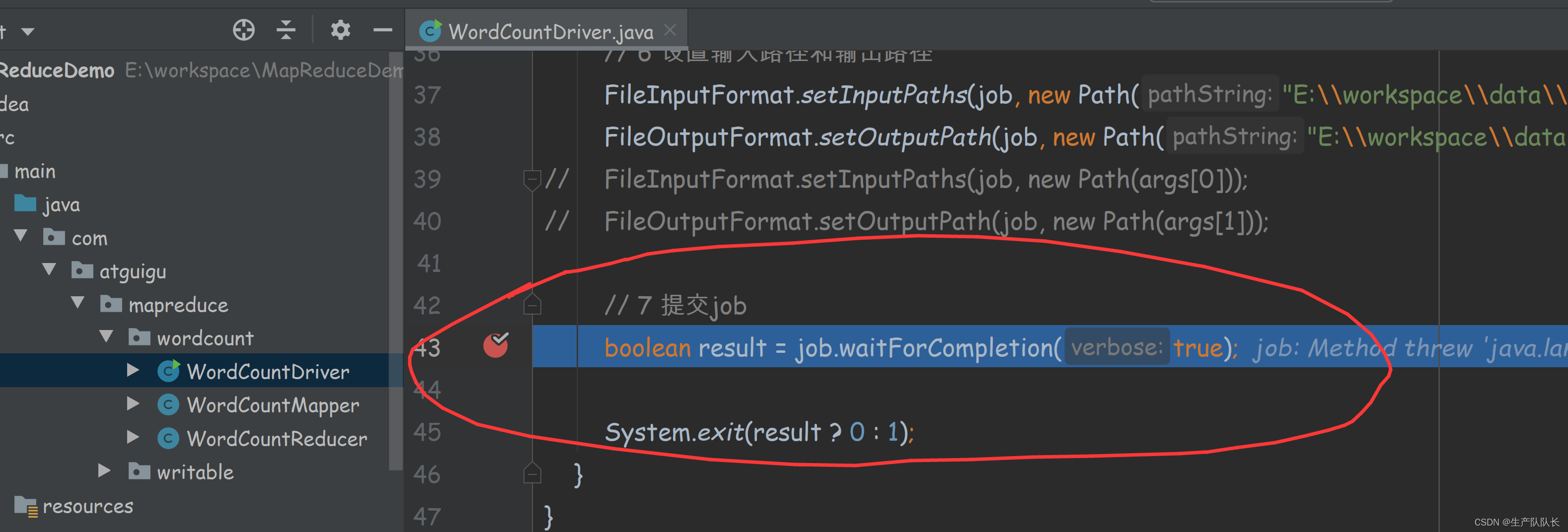The width and height of the screenshot is (1568, 532).
Task: Expand the WordCountReducer class node
Action: (x=133, y=437)
